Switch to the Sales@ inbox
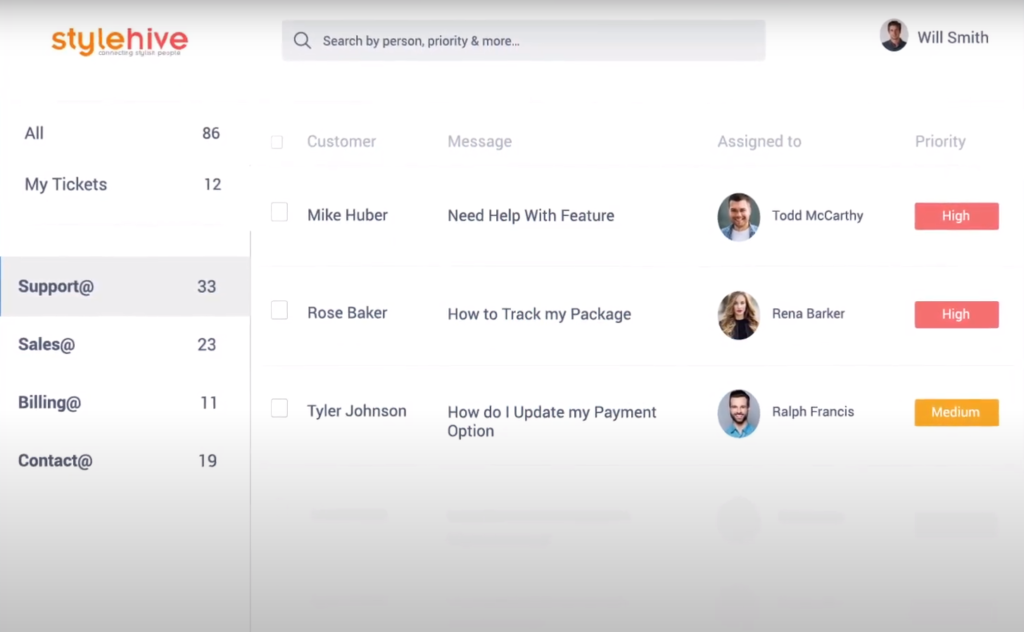Image resolution: width=1024 pixels, height=632 pixels. 46,344
